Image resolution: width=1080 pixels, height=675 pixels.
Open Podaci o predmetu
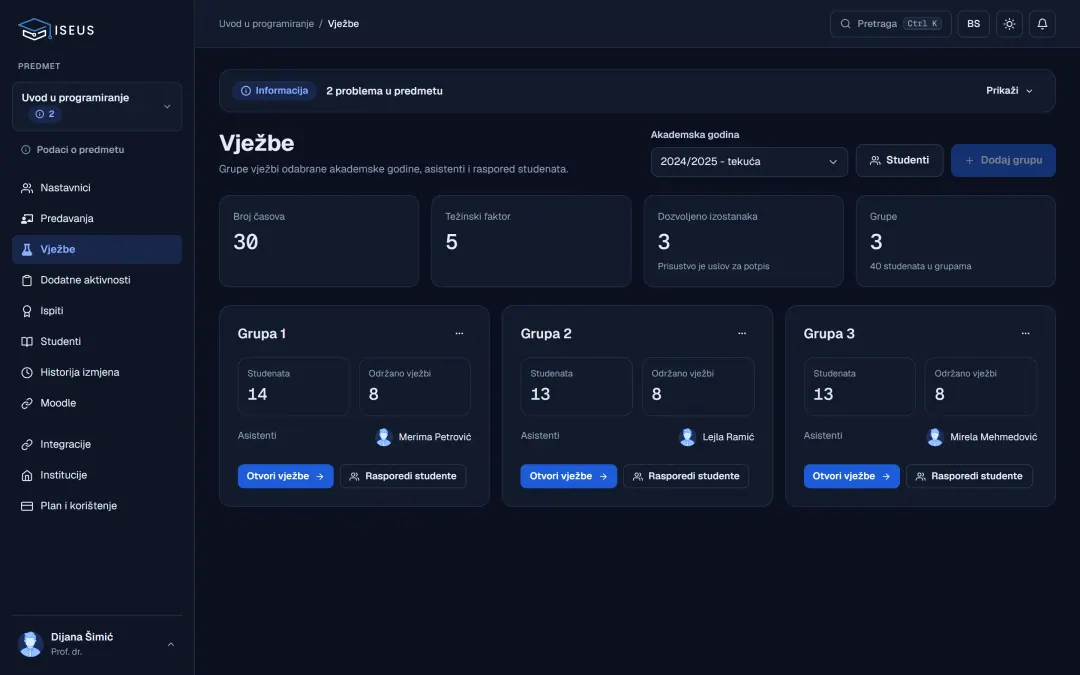97,149
